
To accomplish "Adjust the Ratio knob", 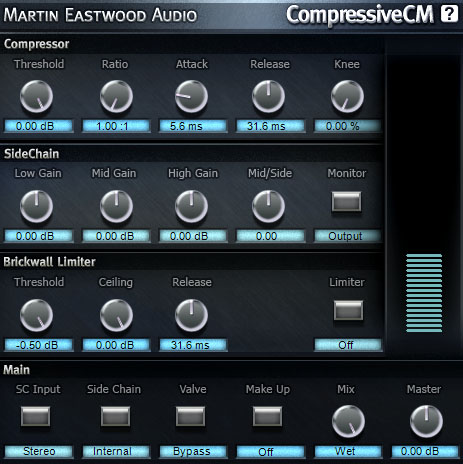I will coord(116,96).
